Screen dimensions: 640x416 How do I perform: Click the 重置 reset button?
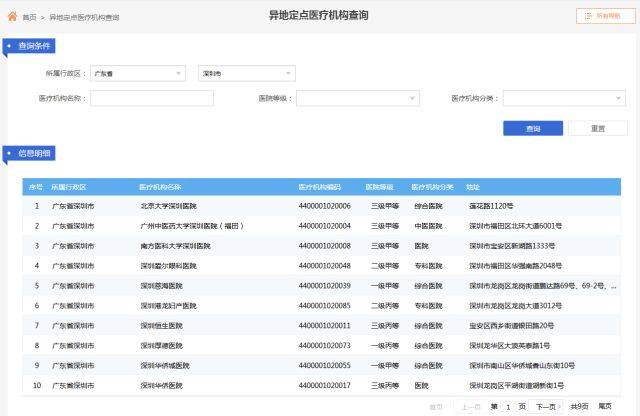pyautogui.click(x=597, y=128)
